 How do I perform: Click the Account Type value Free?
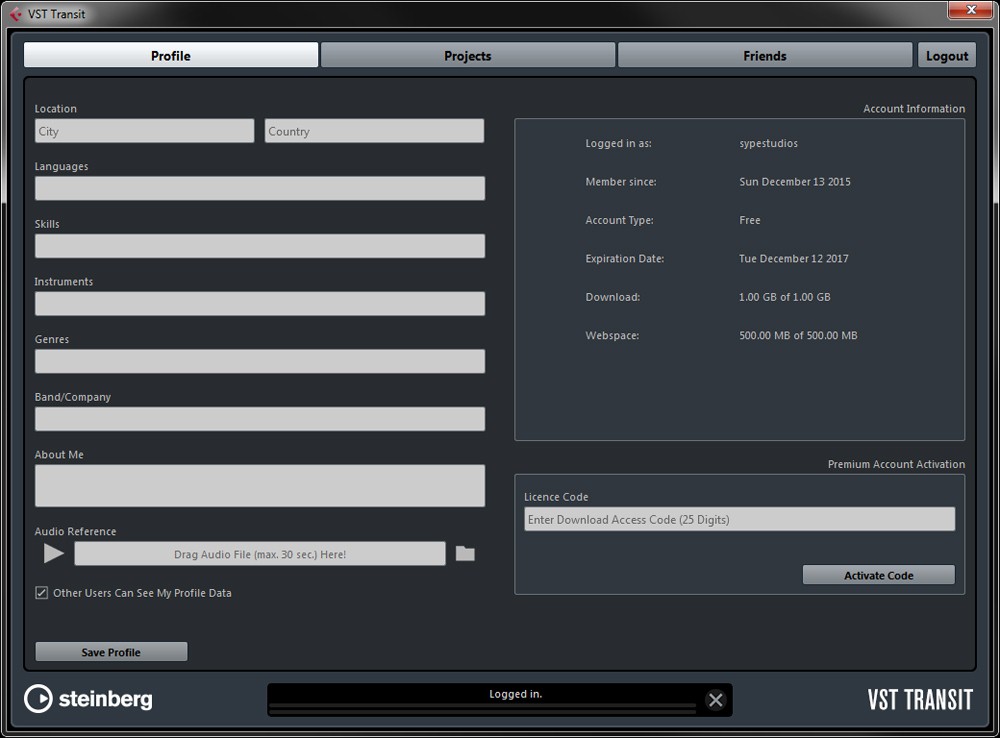pyautogui.click(x=749, y=220)
